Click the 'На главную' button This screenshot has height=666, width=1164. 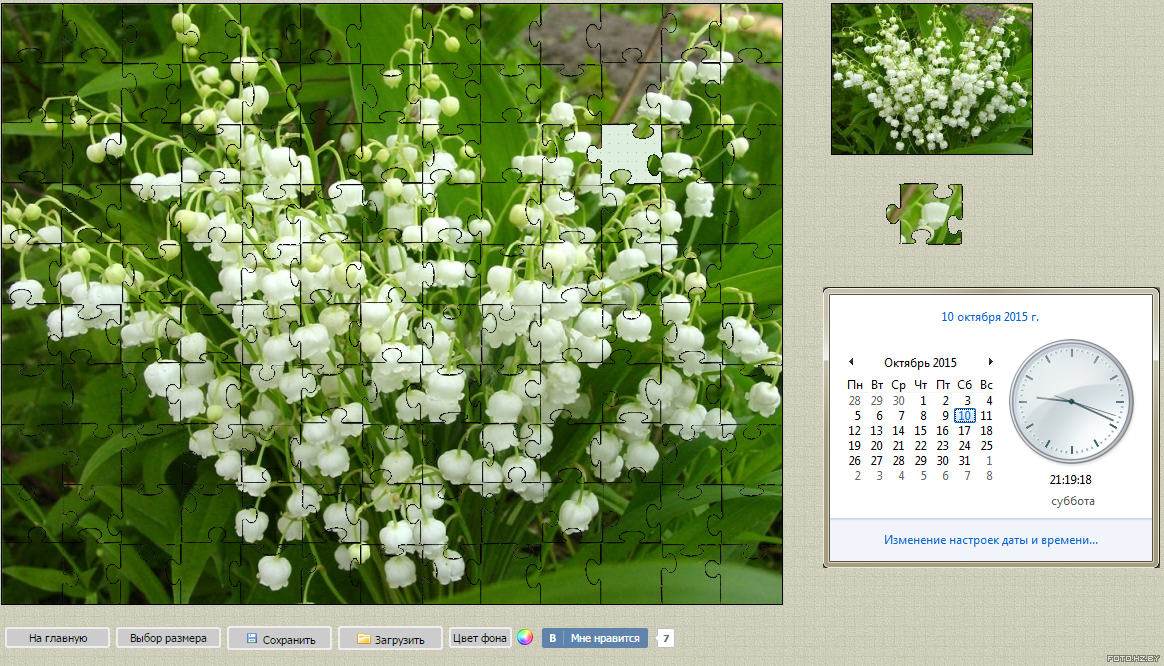58,638
